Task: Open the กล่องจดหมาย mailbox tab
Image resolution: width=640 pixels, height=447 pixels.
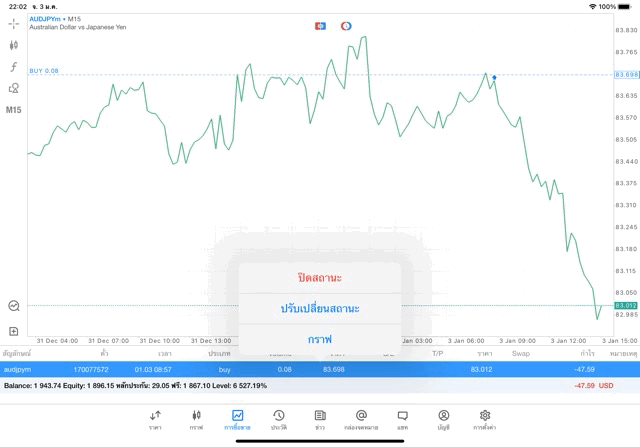Action: pyautogui.click(x=361, y=419)
